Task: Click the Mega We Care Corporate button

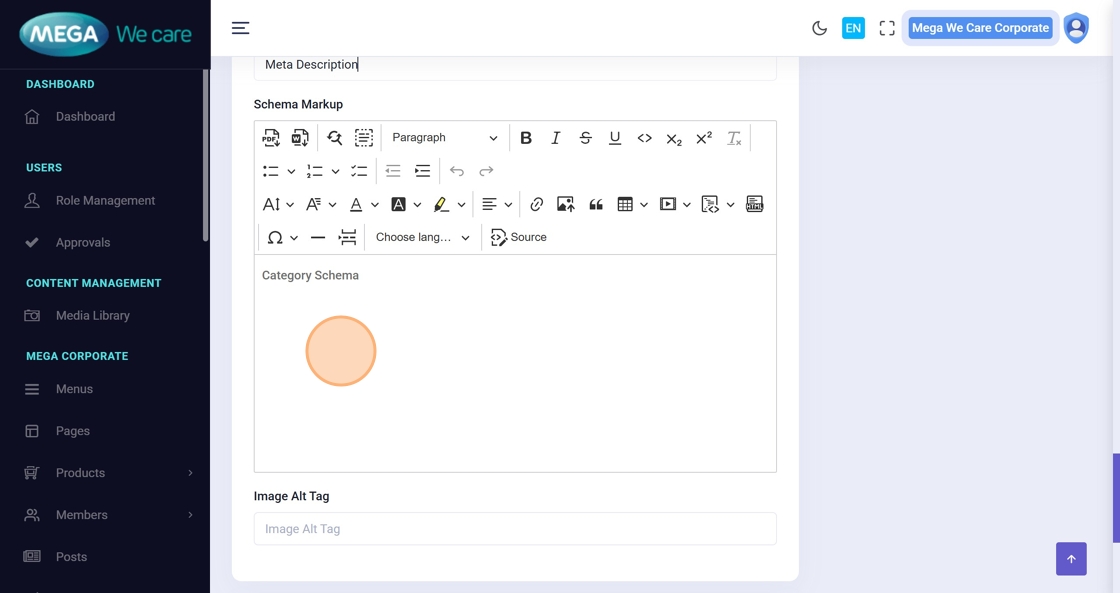Action: (979, 28)
